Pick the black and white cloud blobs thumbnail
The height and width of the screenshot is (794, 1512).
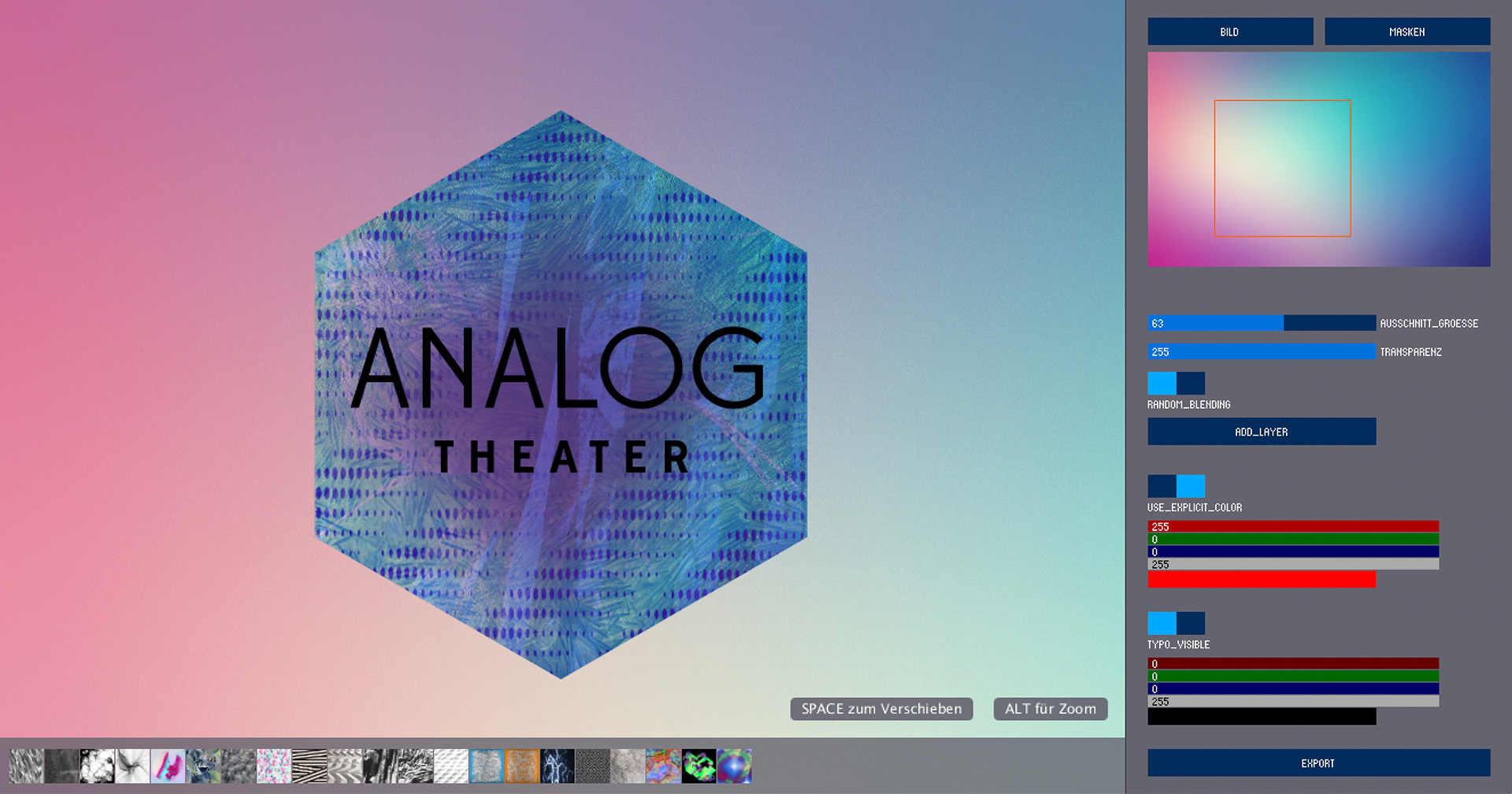point(98,766)
